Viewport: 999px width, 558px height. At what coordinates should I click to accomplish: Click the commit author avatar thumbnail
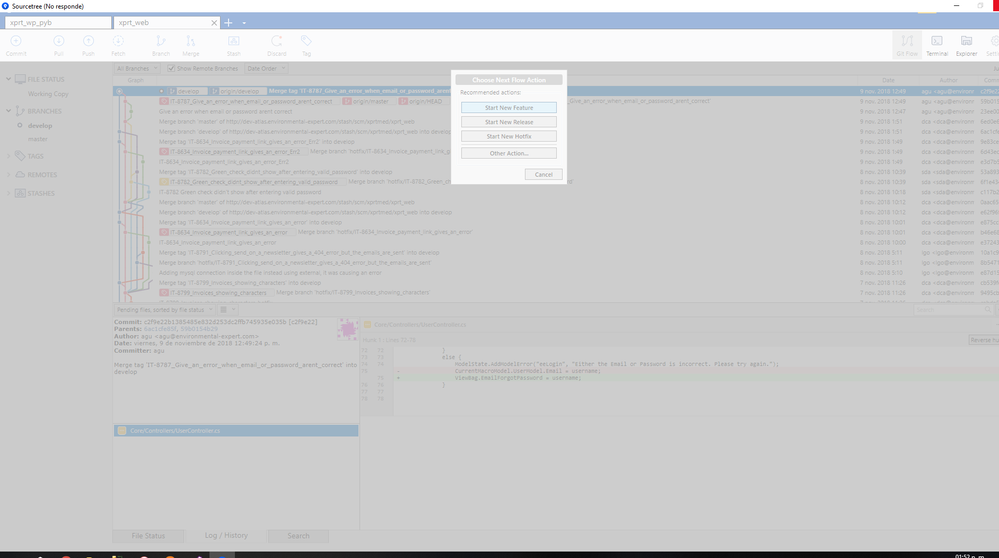click(x=347, y=329)
